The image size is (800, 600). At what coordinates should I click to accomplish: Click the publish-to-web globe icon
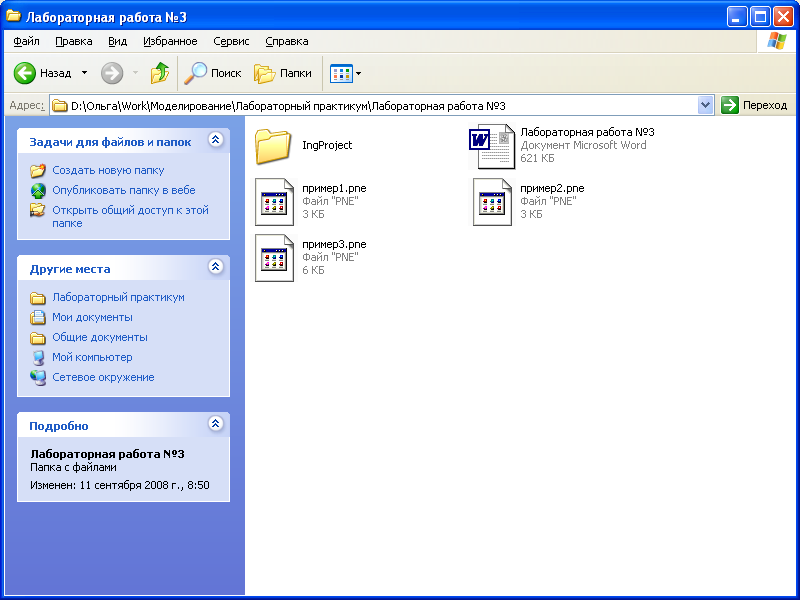[38, 190]
